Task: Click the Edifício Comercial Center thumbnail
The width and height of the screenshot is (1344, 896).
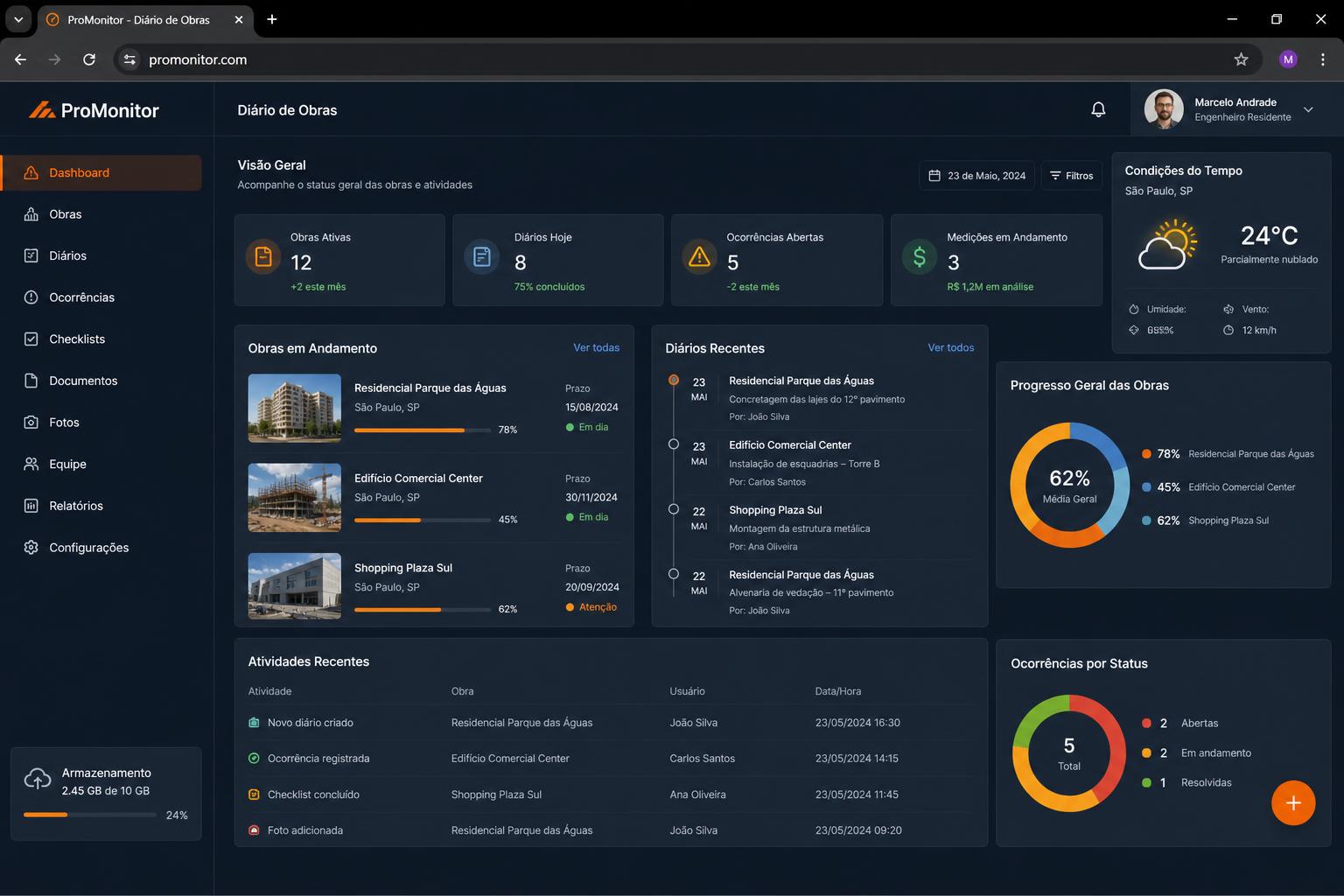Action: pos(295,498)
